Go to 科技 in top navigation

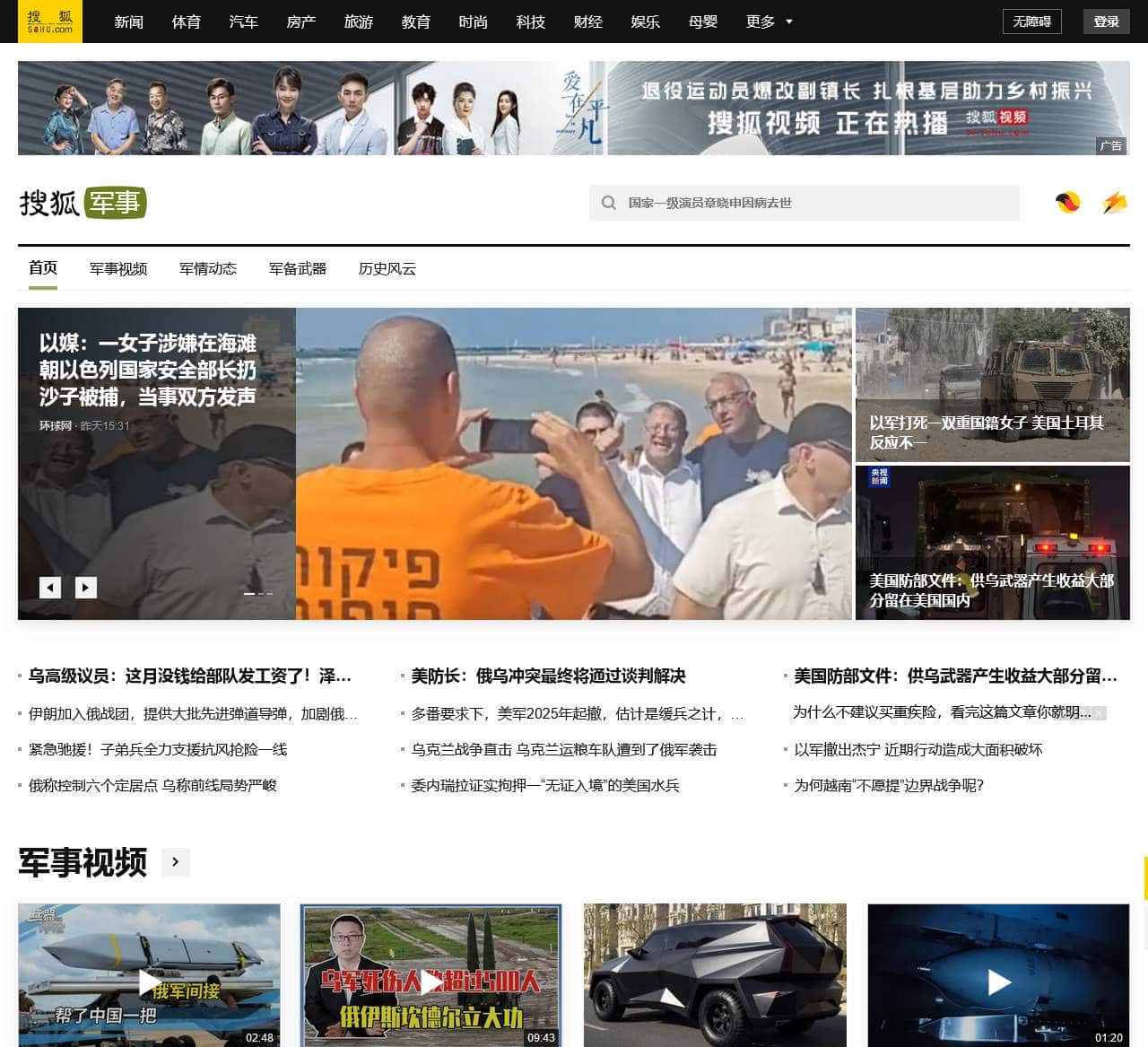coord(531,22)
